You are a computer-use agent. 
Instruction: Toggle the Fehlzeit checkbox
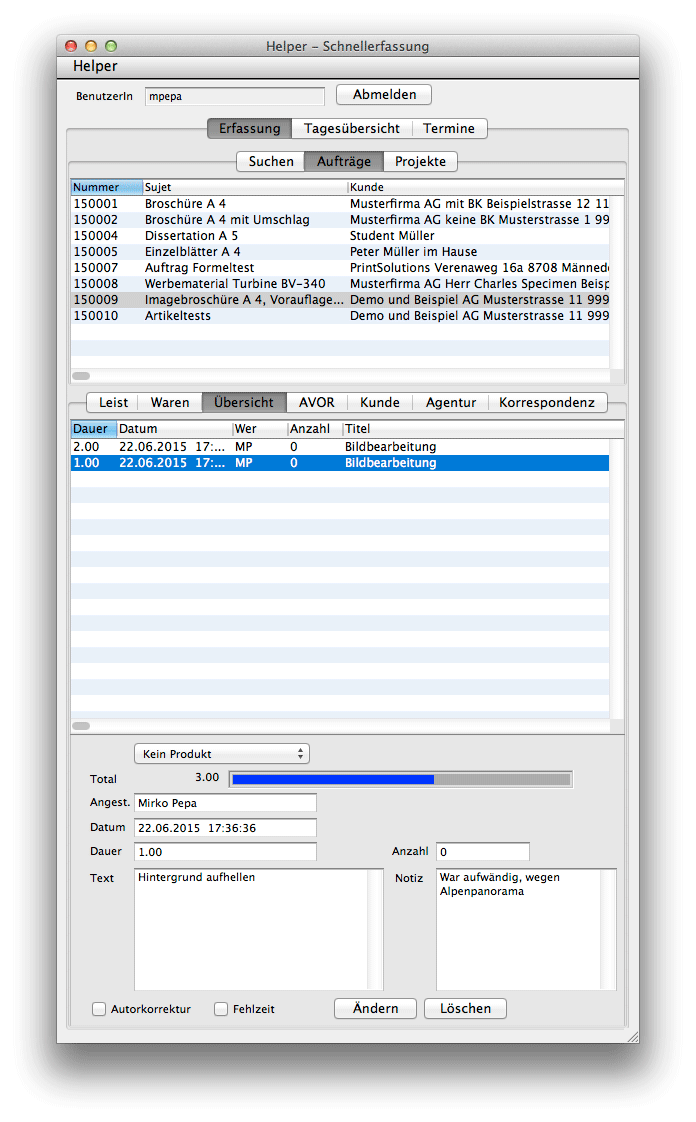point(221,1010)
